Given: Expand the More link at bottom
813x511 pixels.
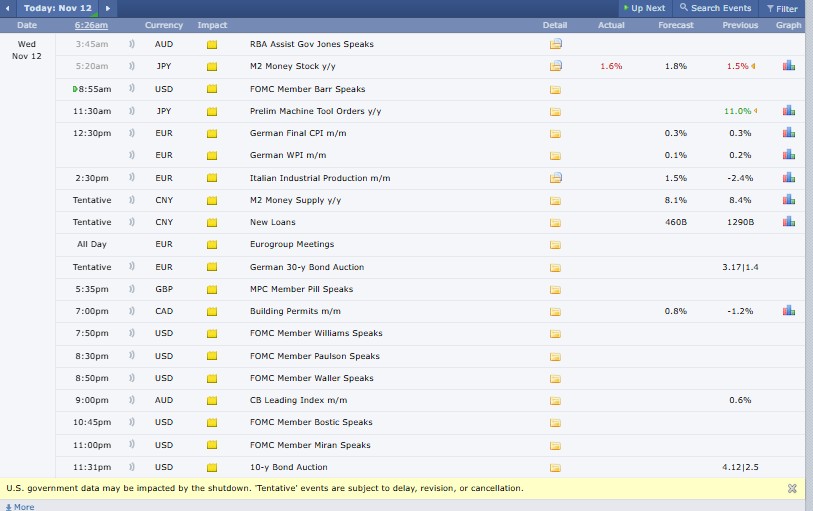Looking at the screenshot, I should pos(20,507).
